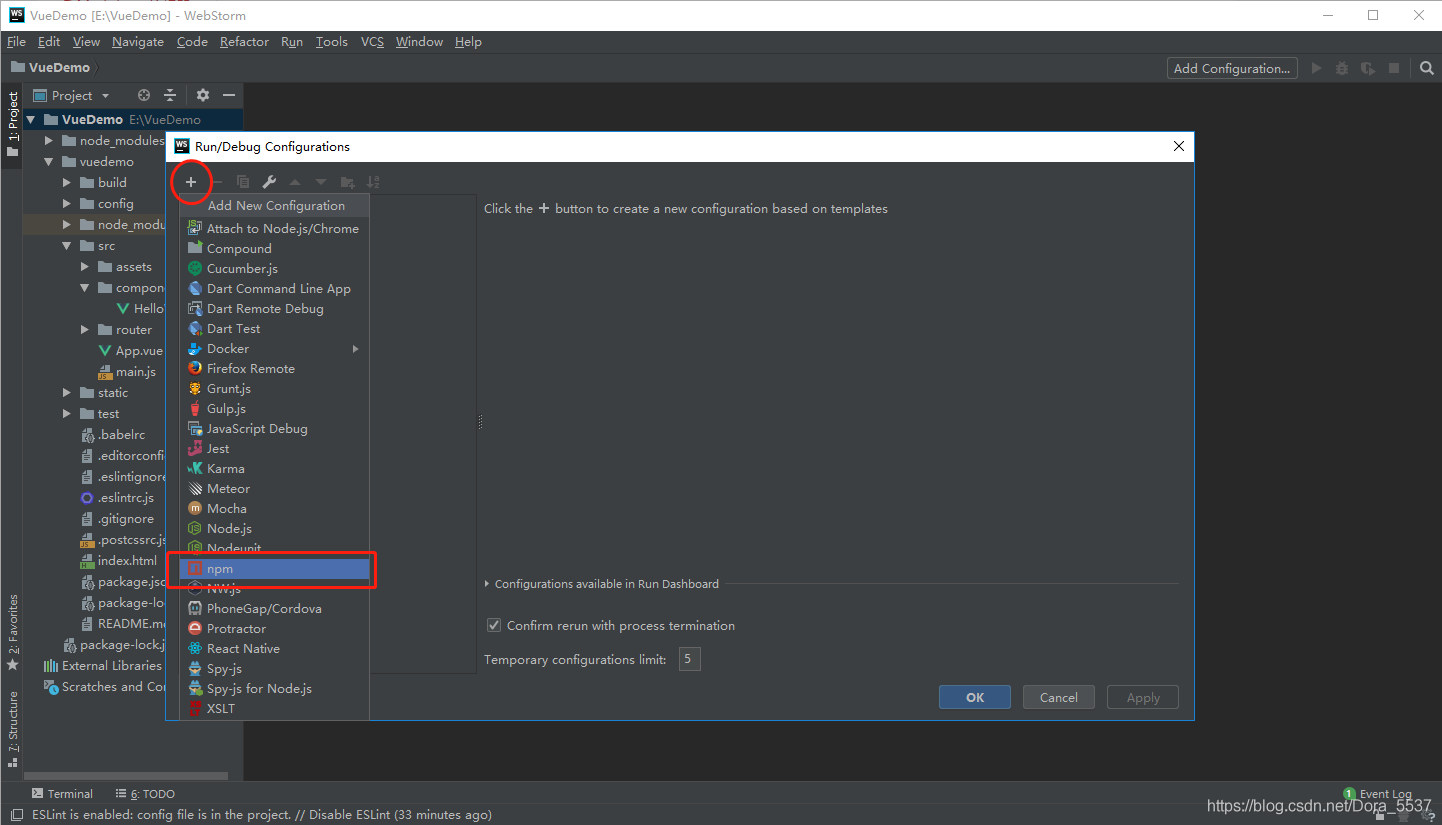Pick Node.js from the configuration list
The image size is (1442, 825).
[x=275, y=529]
